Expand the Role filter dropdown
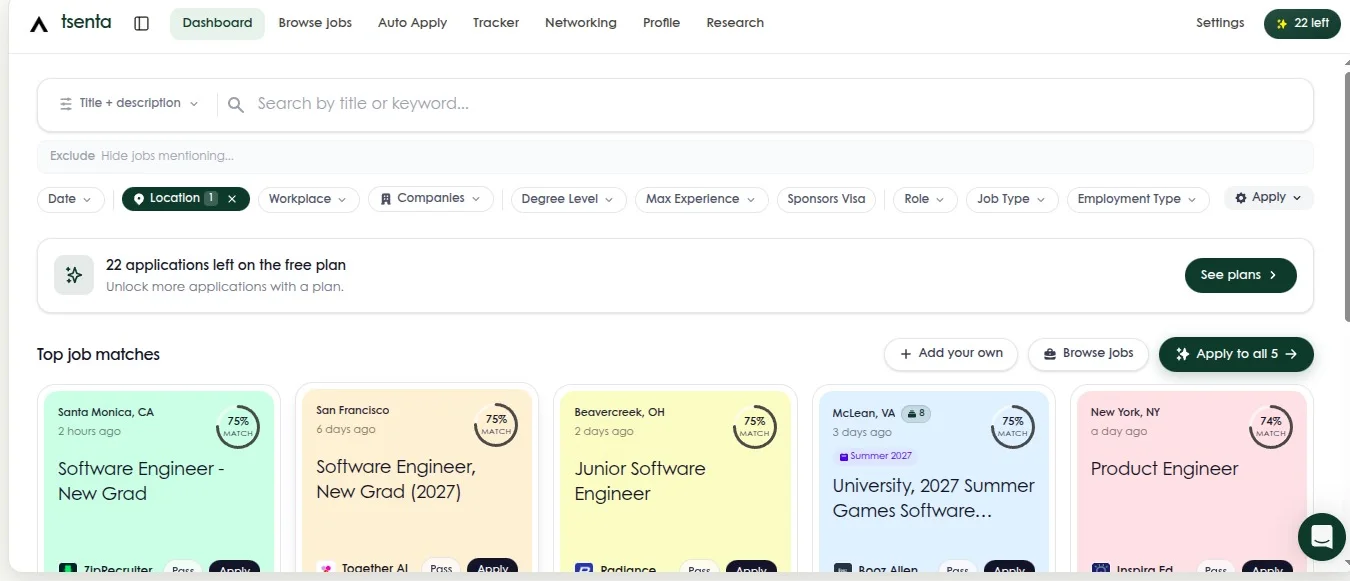The image size is (1350, 581). [925, 199]
